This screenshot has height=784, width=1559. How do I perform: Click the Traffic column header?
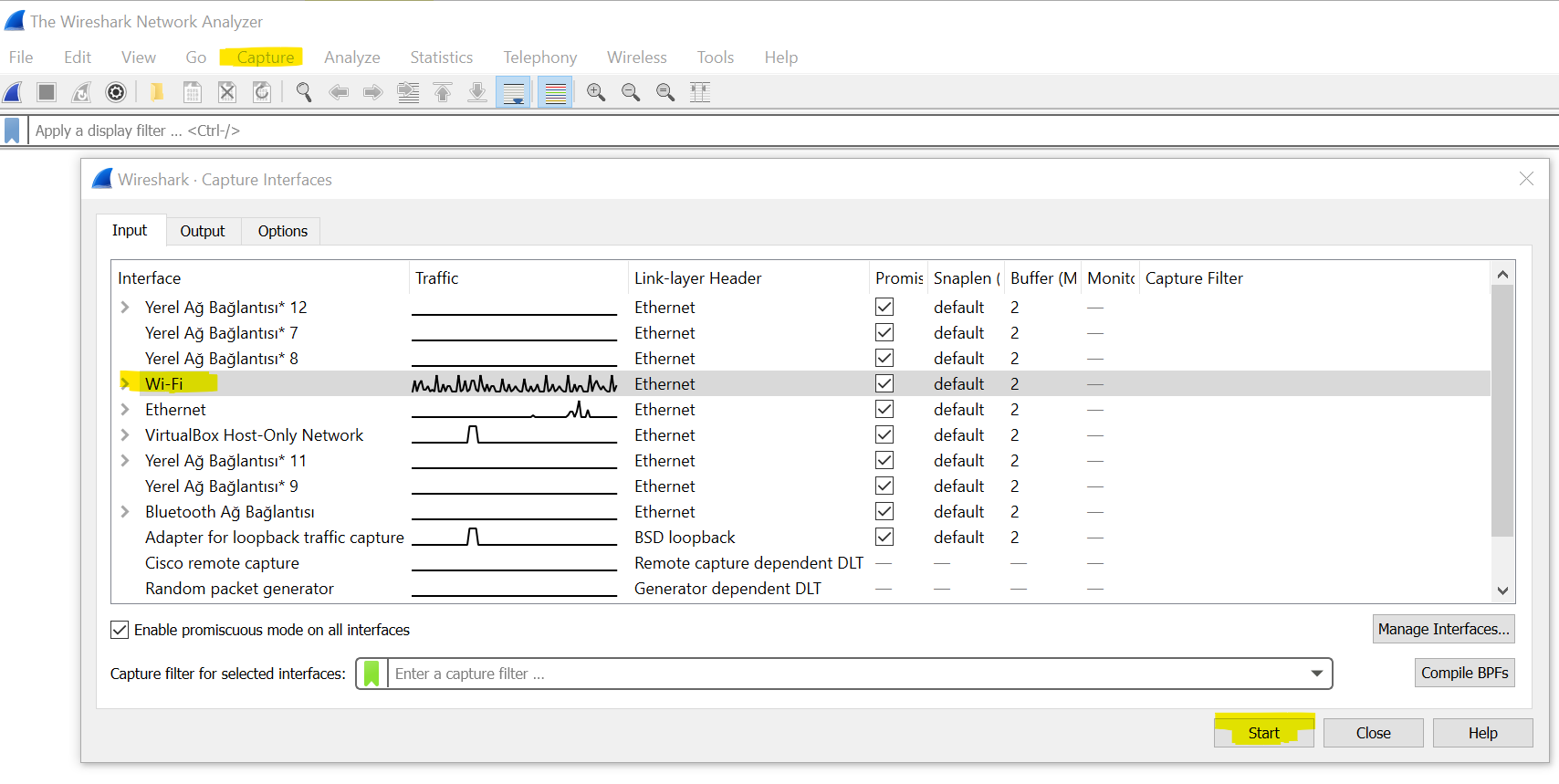518,278
